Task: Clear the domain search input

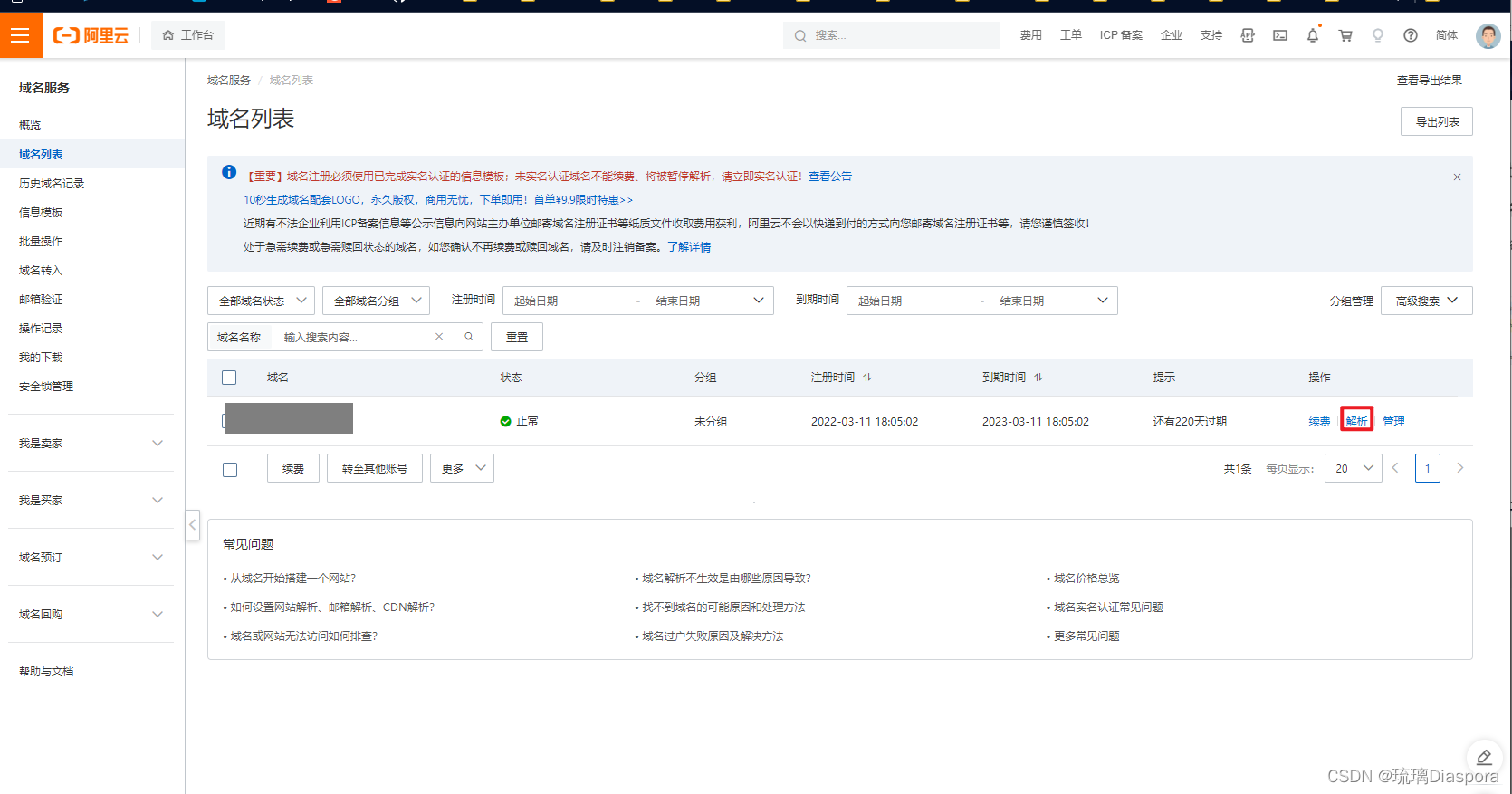Action: point(439,337)
